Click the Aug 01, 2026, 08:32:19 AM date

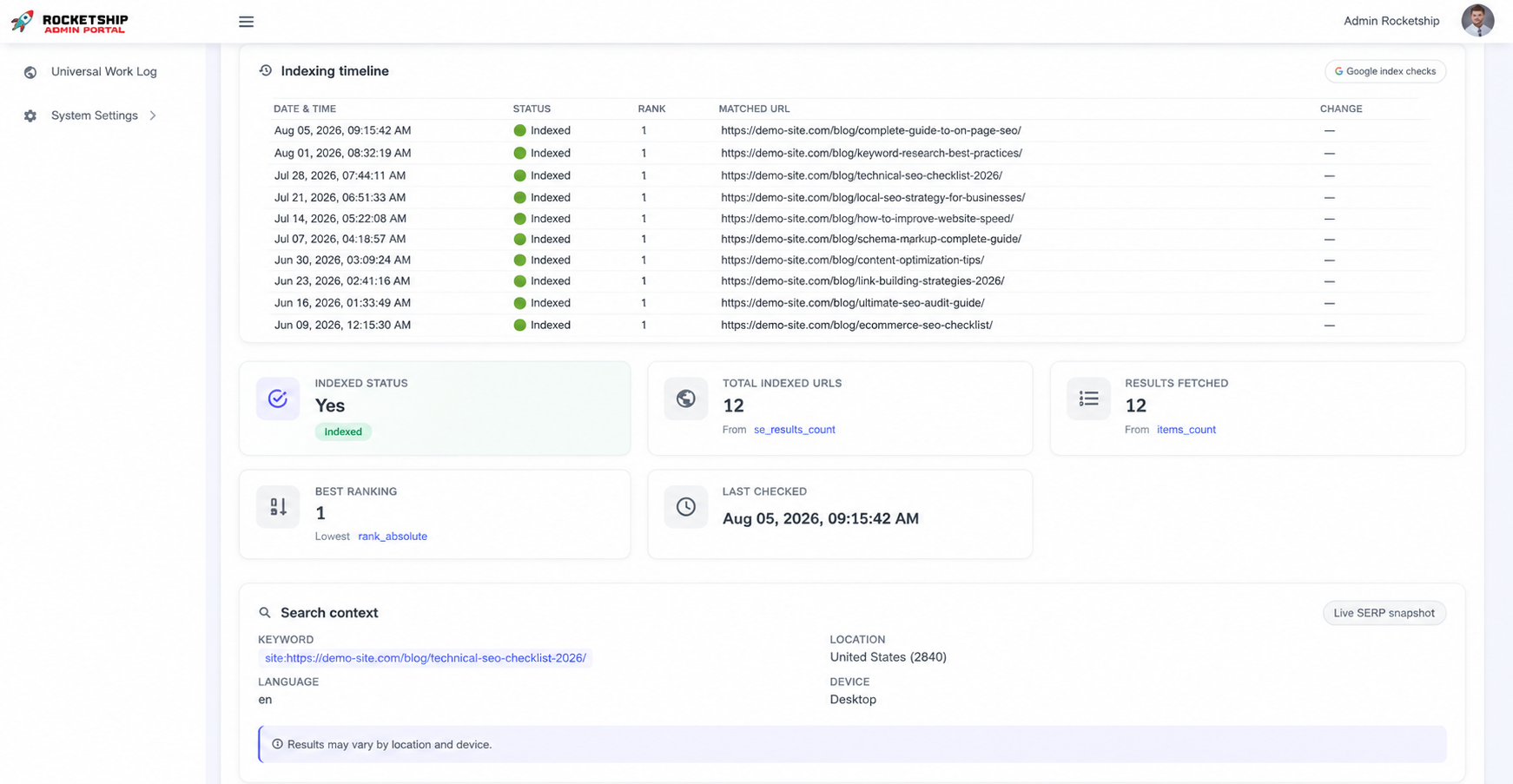coord(342,153)
